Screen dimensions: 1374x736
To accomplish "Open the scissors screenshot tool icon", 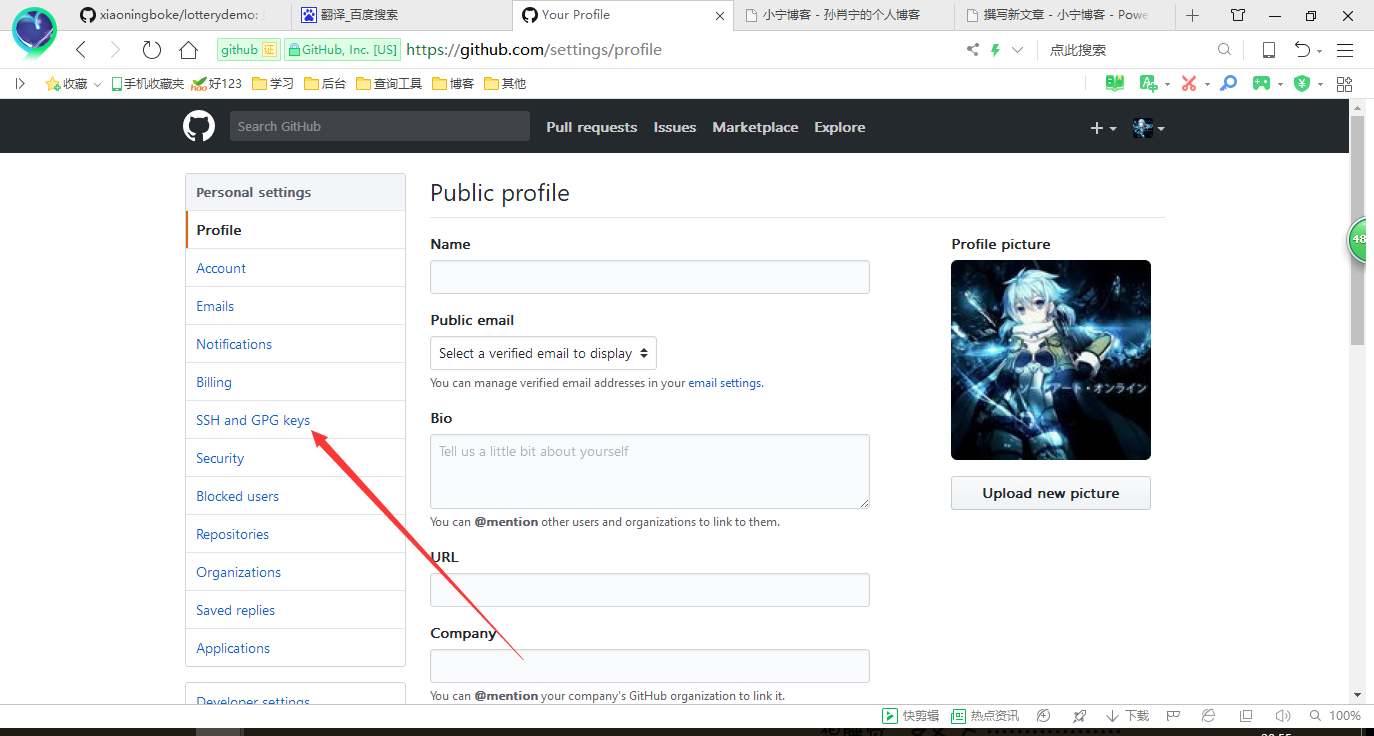I will pyautogui.click(x=1189, y=84).
